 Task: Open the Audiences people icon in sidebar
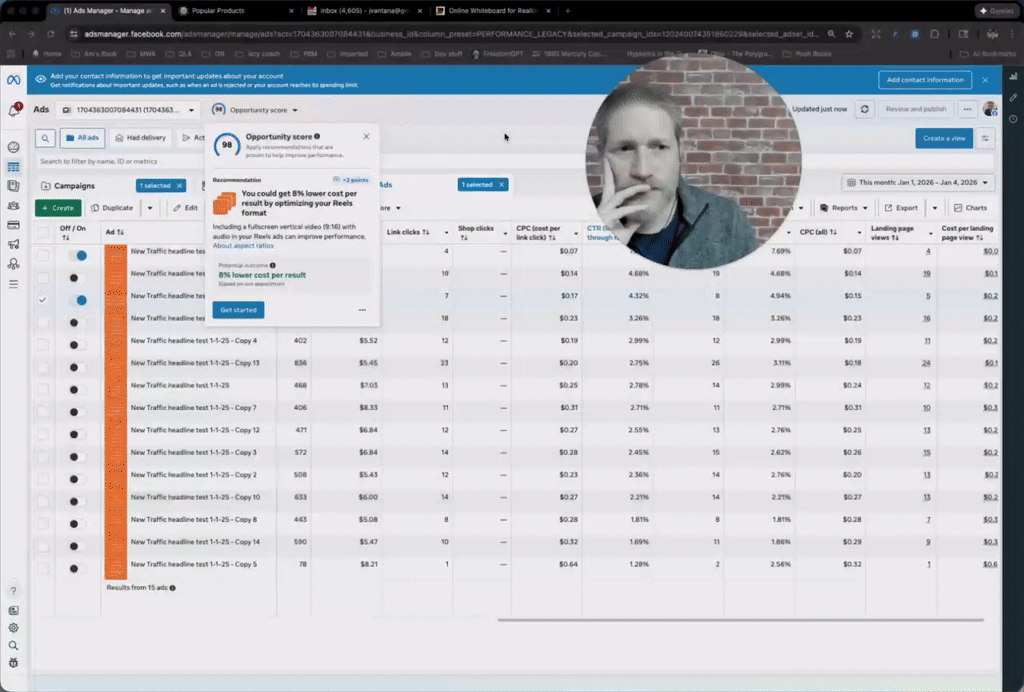13,206
